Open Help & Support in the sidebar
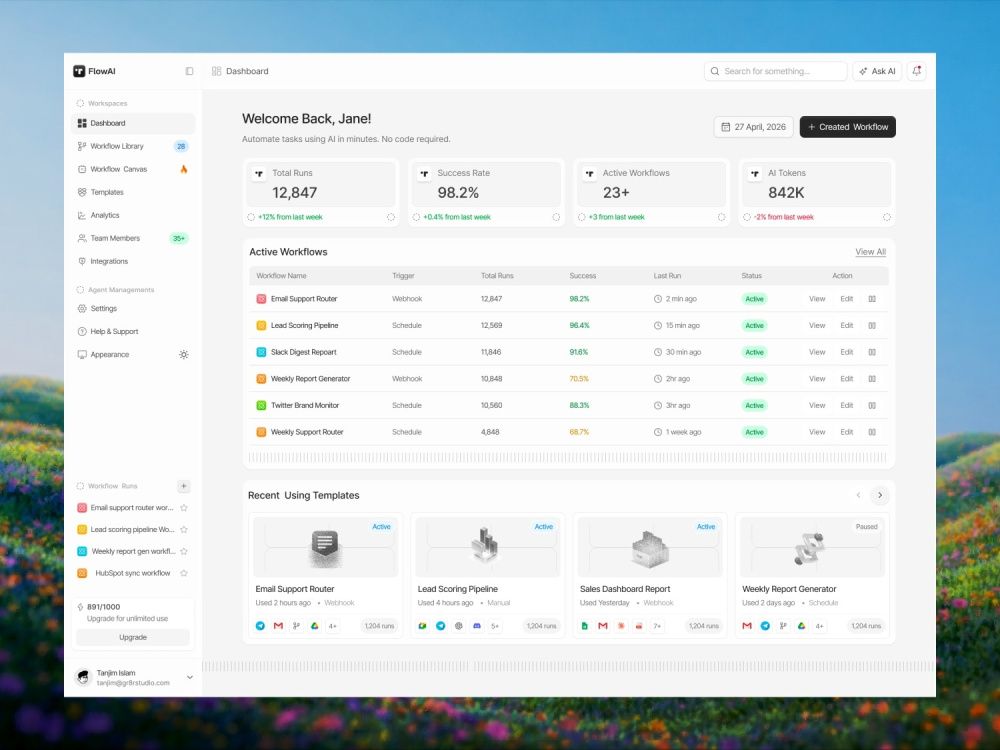 133,331
